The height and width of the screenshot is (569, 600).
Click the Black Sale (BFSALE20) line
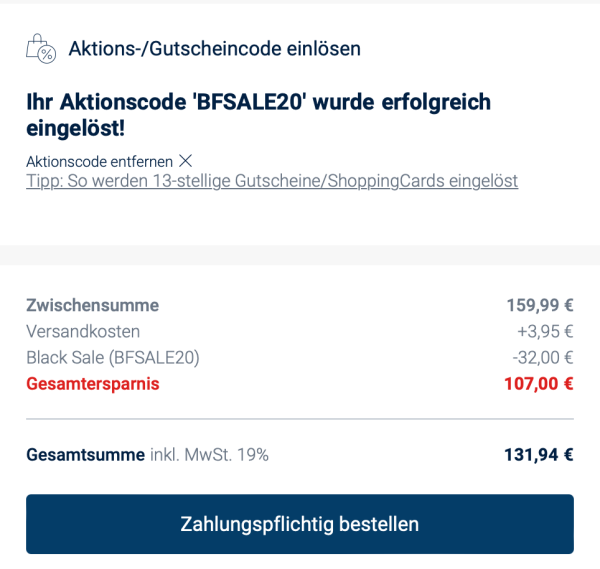point(113,357)
